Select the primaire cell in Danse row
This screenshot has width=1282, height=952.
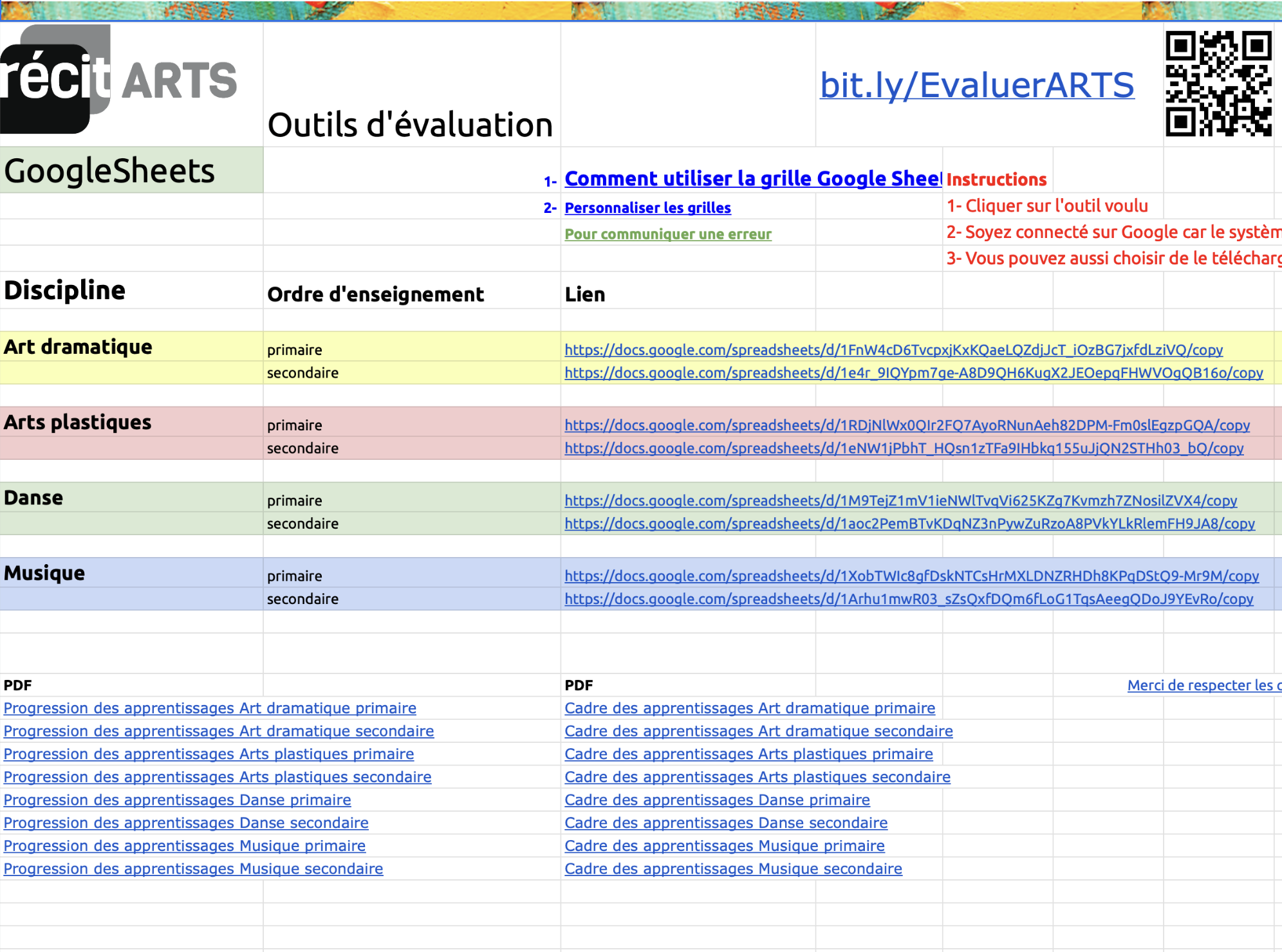[412, 497]
